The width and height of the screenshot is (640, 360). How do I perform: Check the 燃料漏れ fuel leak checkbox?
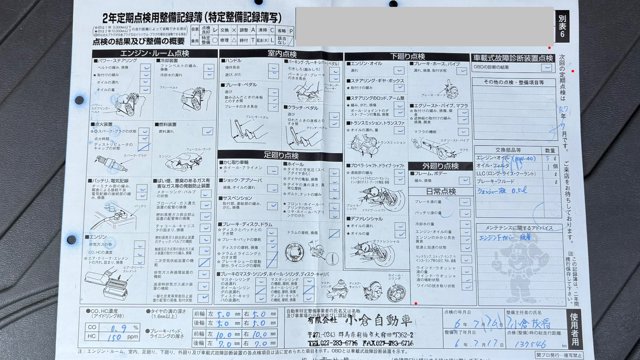[207, 131]
